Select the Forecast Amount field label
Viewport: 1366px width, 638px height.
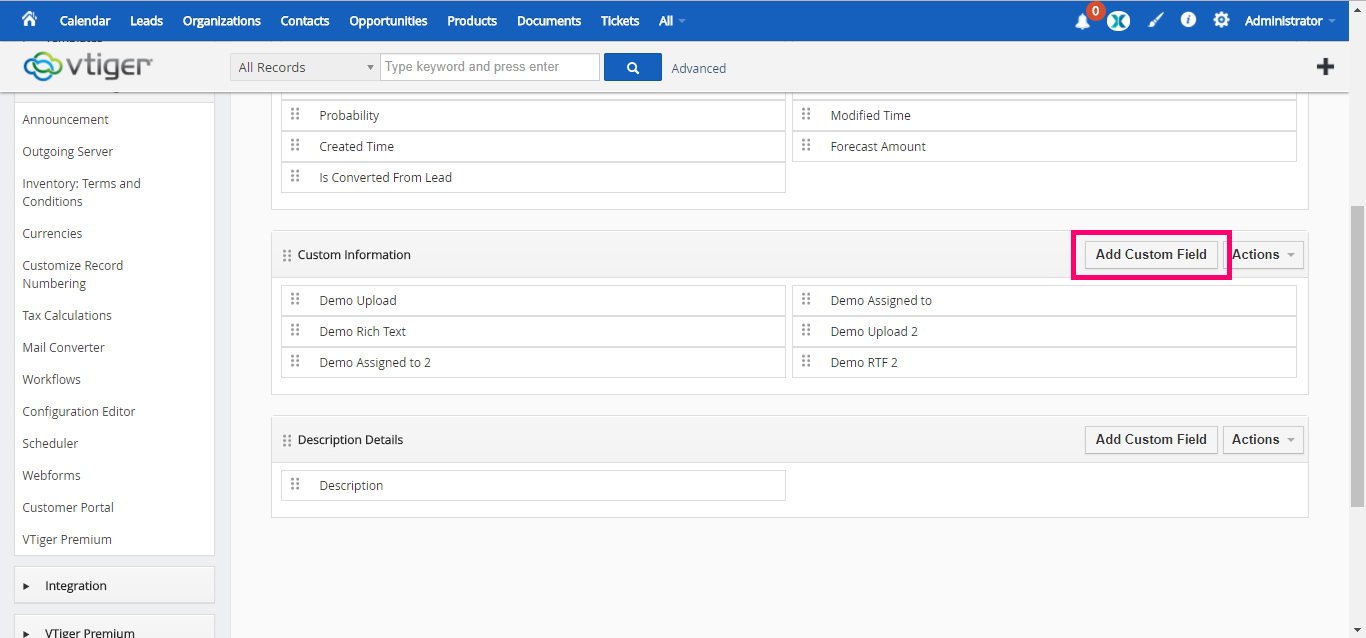[878, 146]
